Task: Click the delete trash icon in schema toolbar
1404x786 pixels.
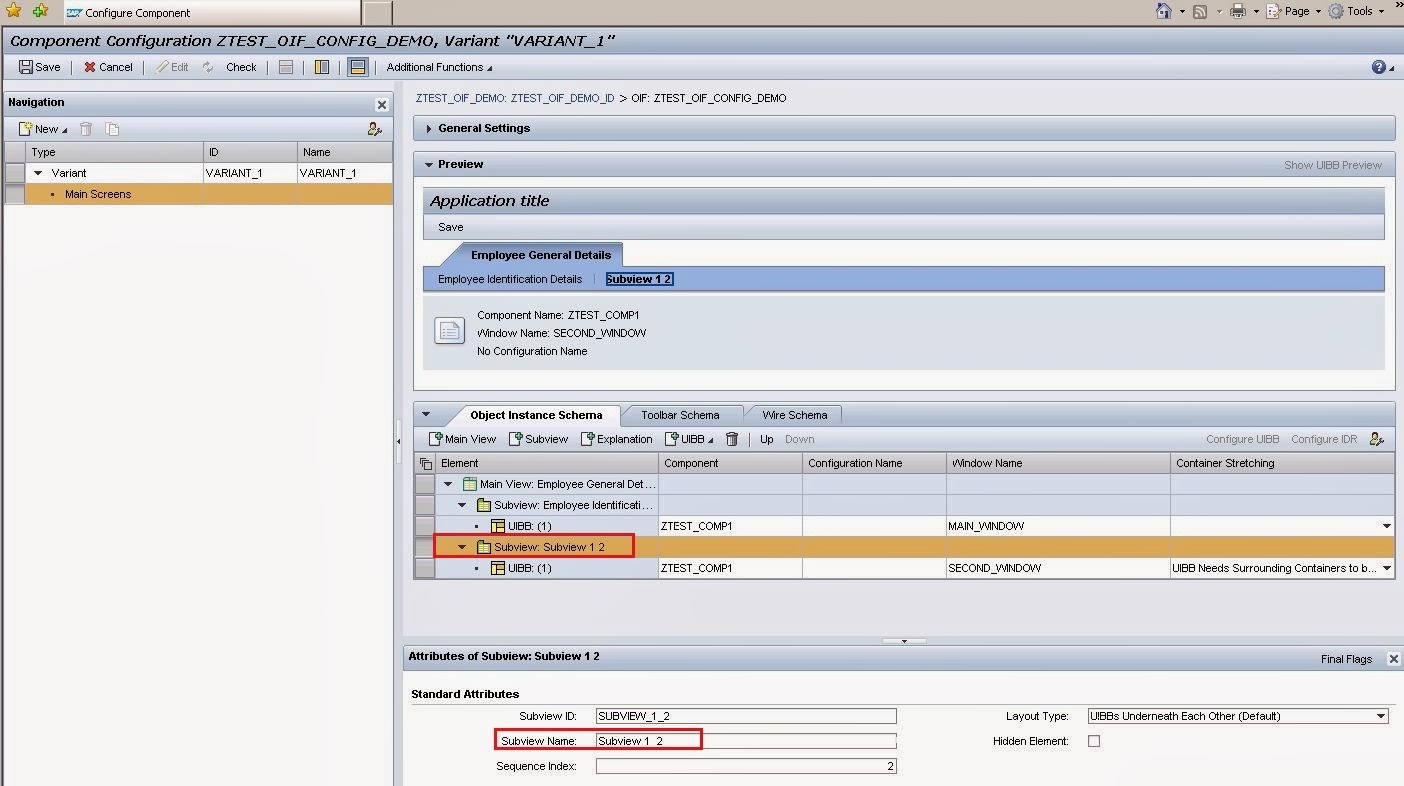Action: (732, 439)
